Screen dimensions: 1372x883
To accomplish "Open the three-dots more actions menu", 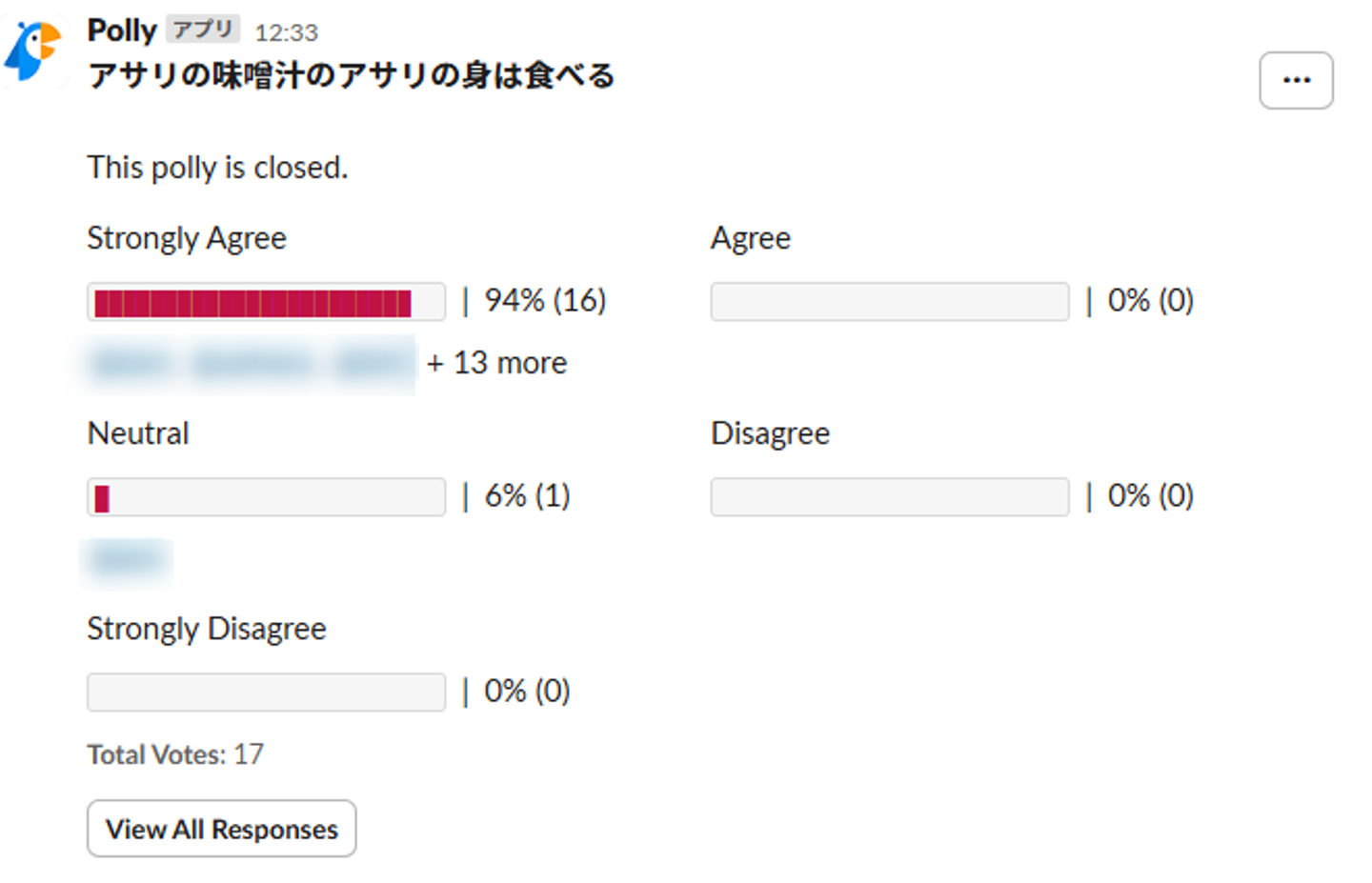I will coord(1296,80).
